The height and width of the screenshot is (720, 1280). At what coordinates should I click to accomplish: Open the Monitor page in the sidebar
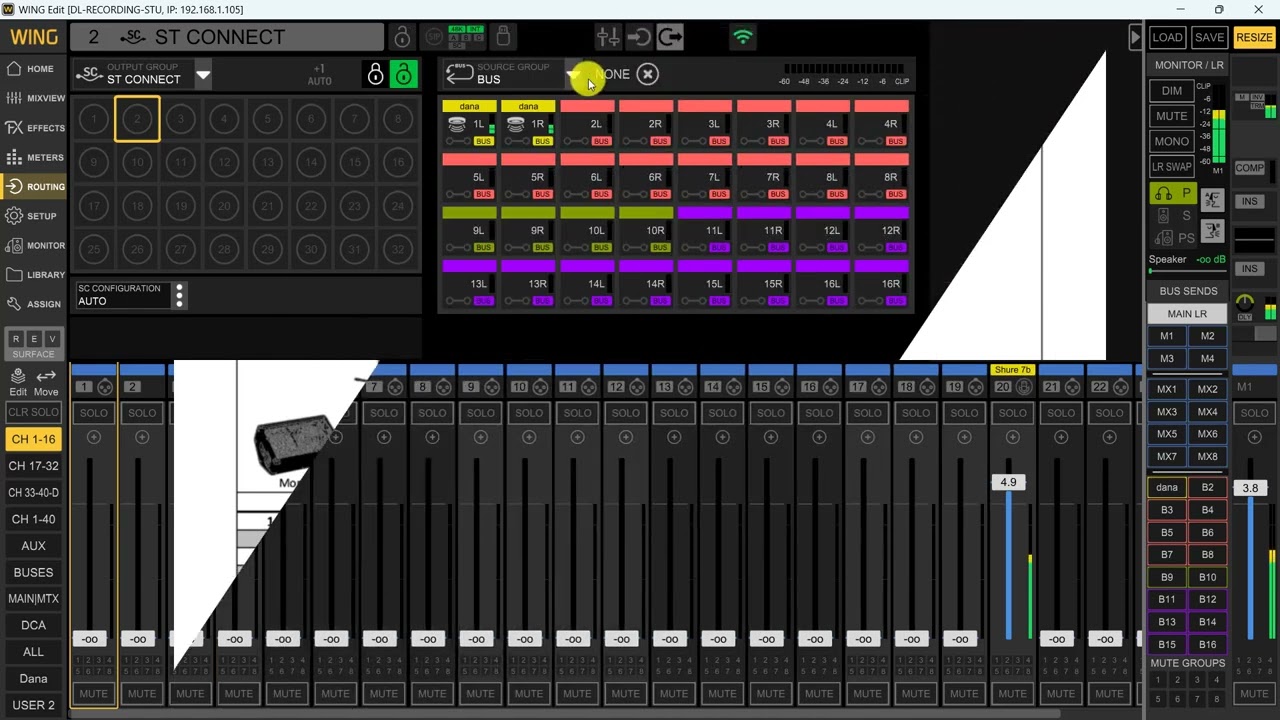point(33,245)
